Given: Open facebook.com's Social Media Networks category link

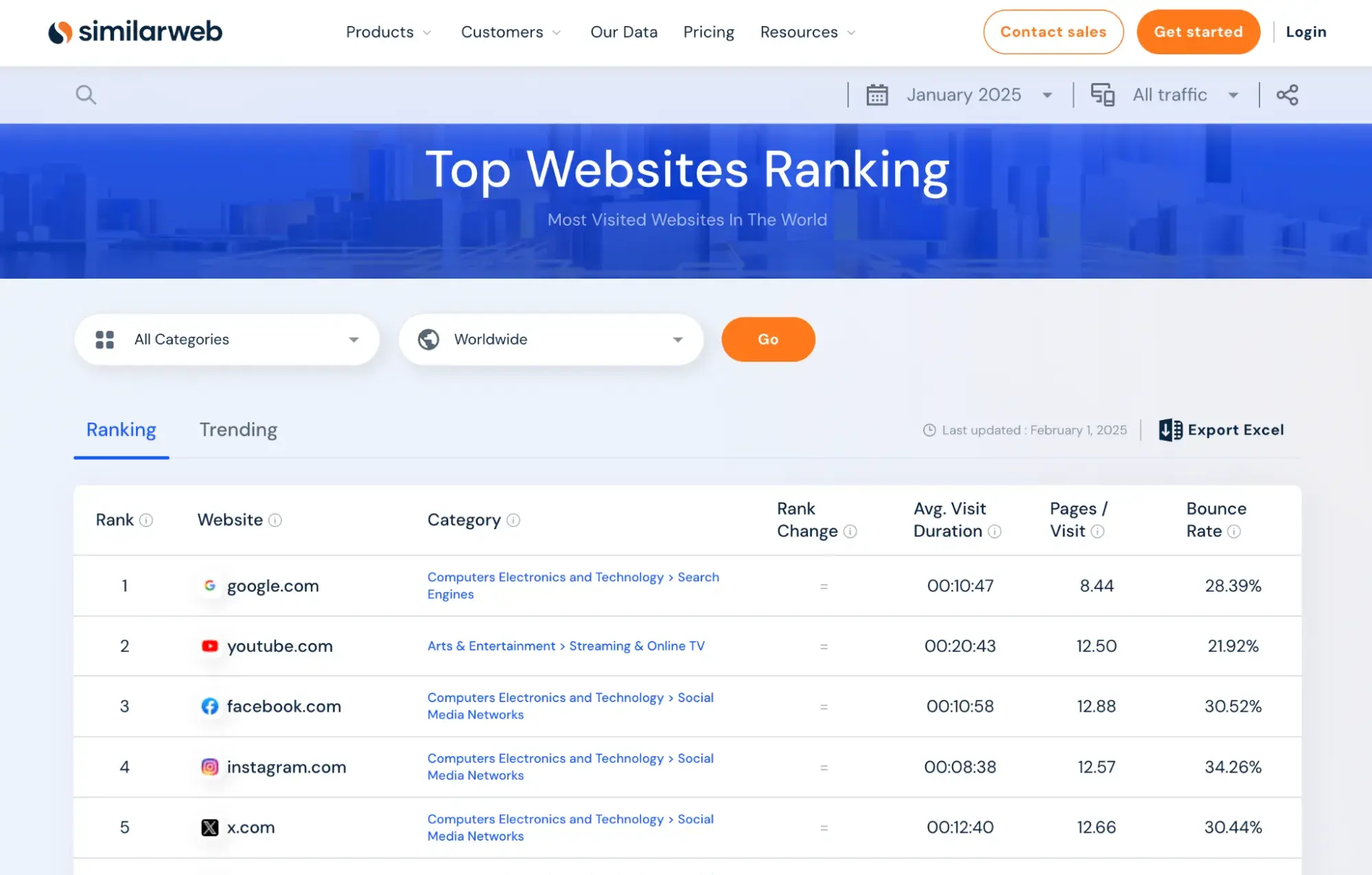Looking at the screenshot, I should click(570, 706).
